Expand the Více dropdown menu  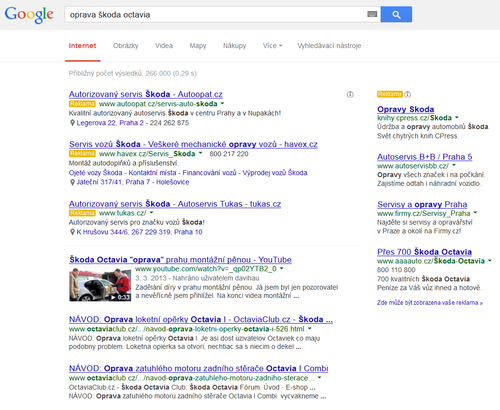272,46
